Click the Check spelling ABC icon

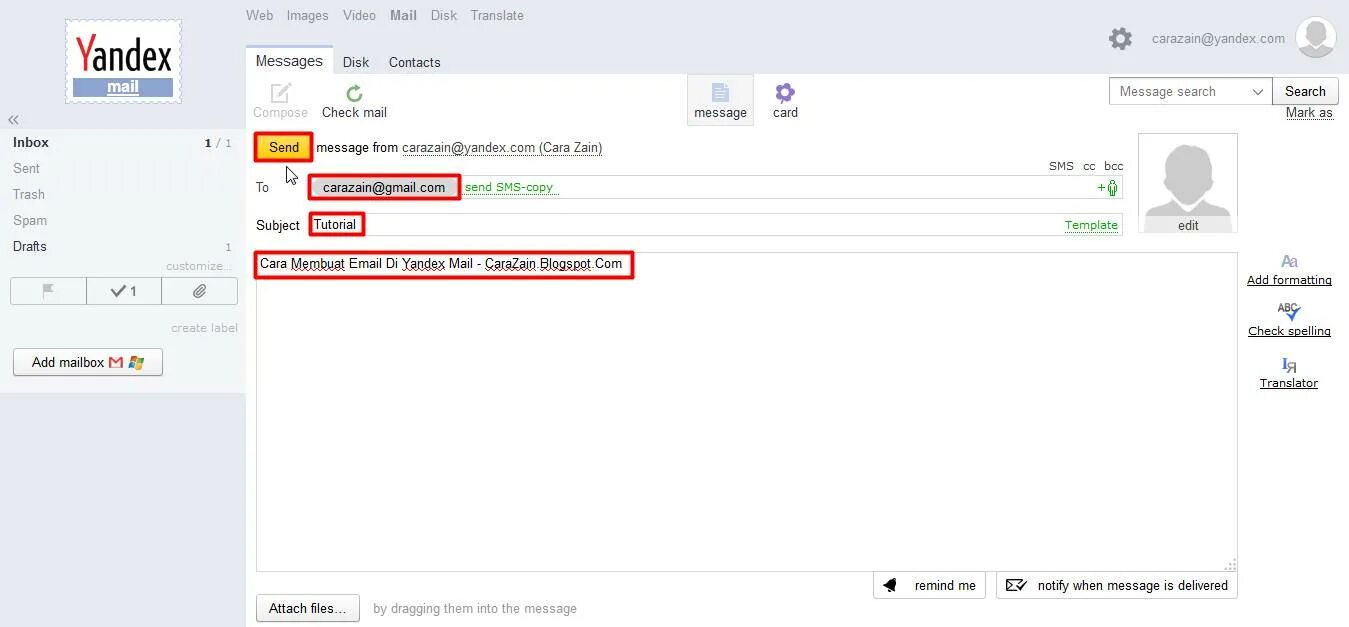[x=1289, y=312]
